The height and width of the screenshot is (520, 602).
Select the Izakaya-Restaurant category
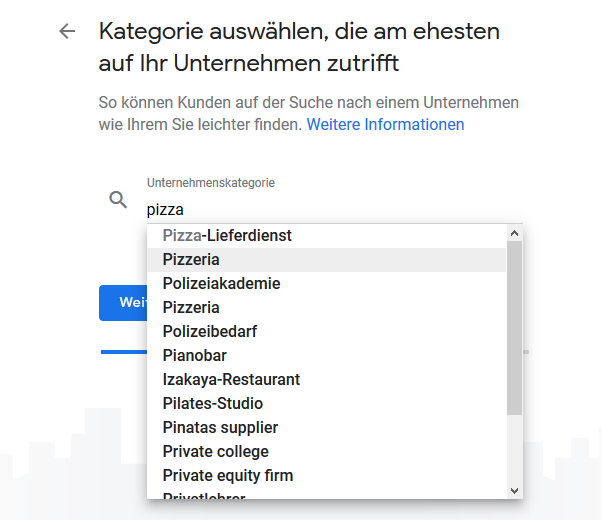[x=231, y=380]
